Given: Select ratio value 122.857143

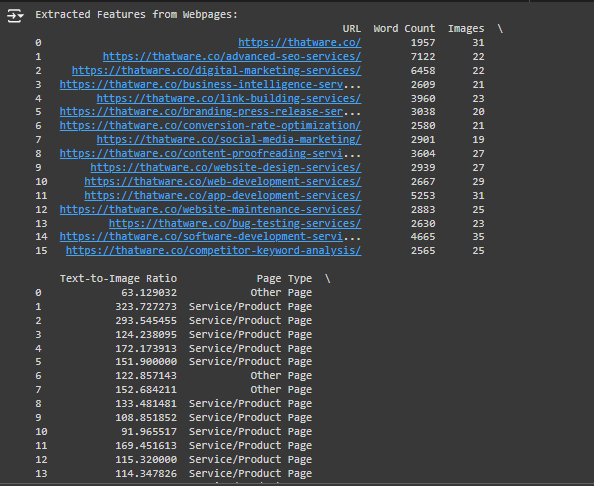Looking at the screenshot, I should coord(146,376).
